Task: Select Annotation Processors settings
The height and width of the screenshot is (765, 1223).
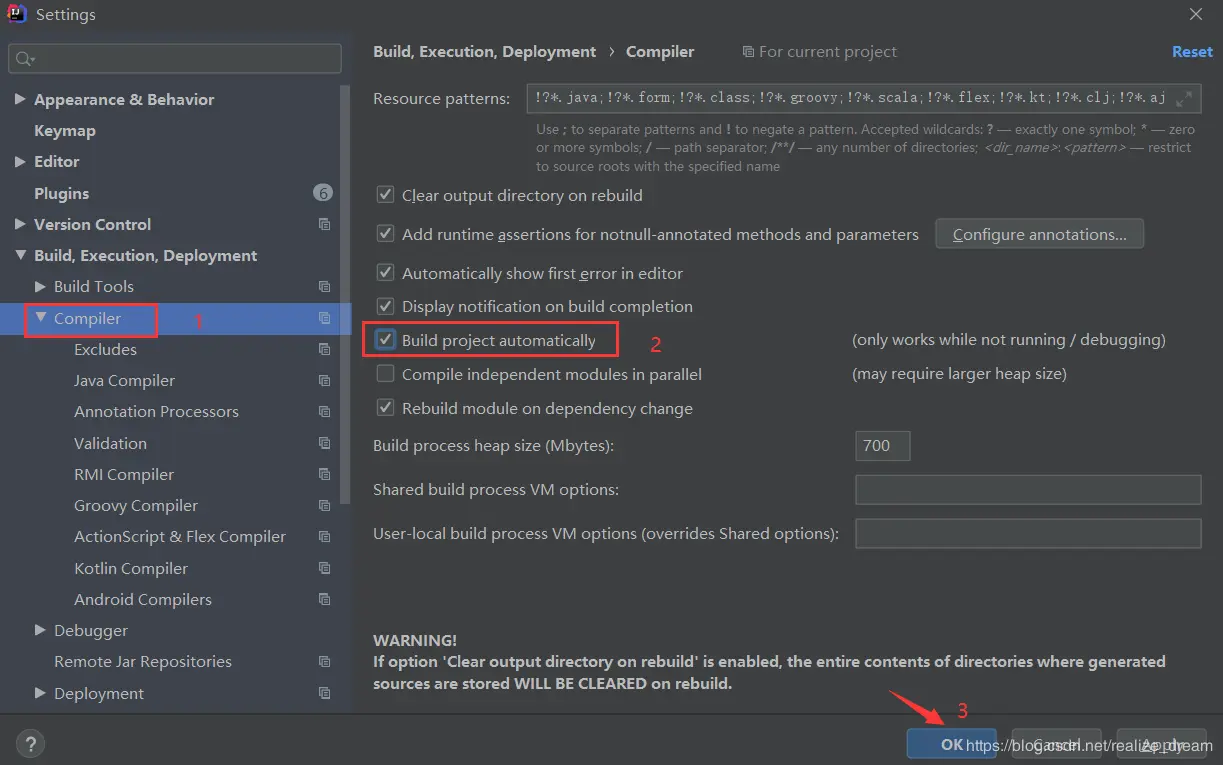Action: (156, 411)
